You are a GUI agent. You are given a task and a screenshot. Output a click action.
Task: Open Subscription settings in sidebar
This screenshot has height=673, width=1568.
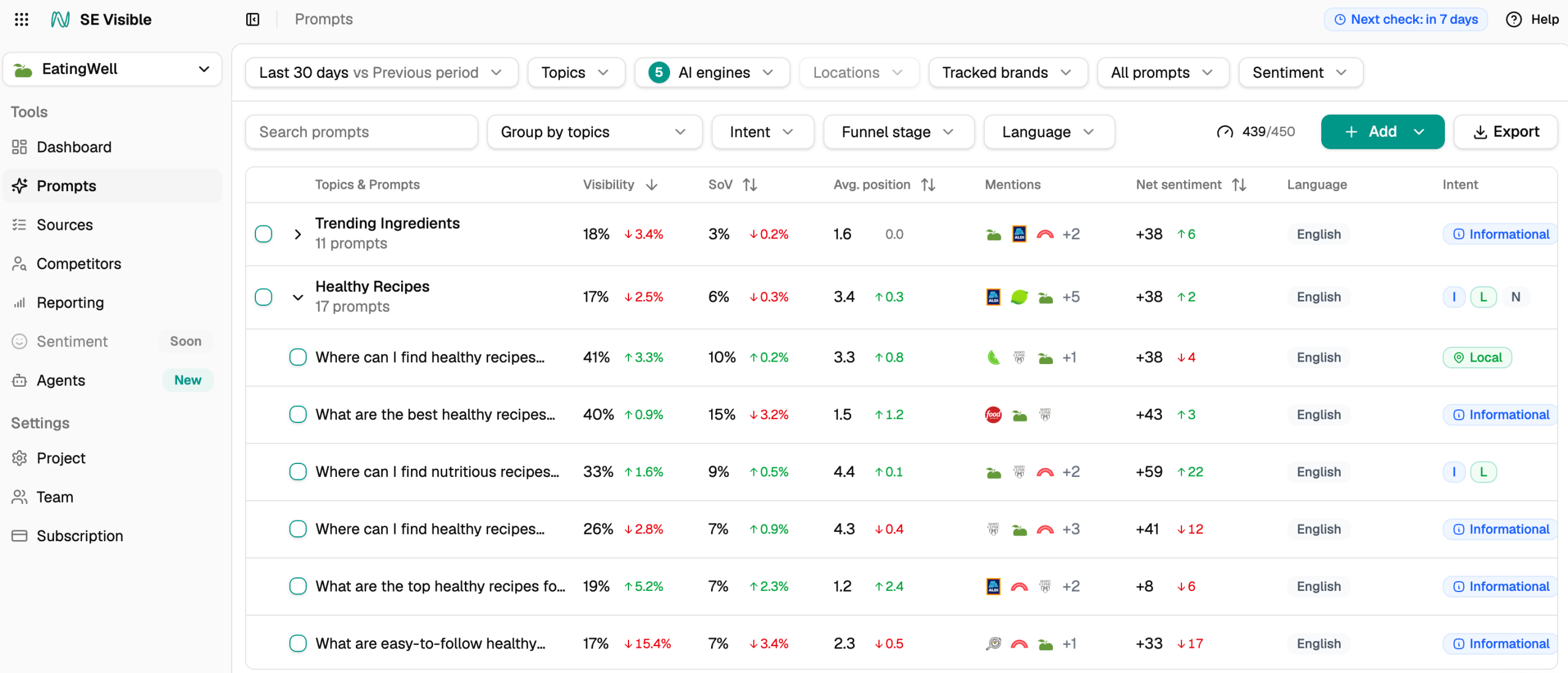[x=112, y=536]
